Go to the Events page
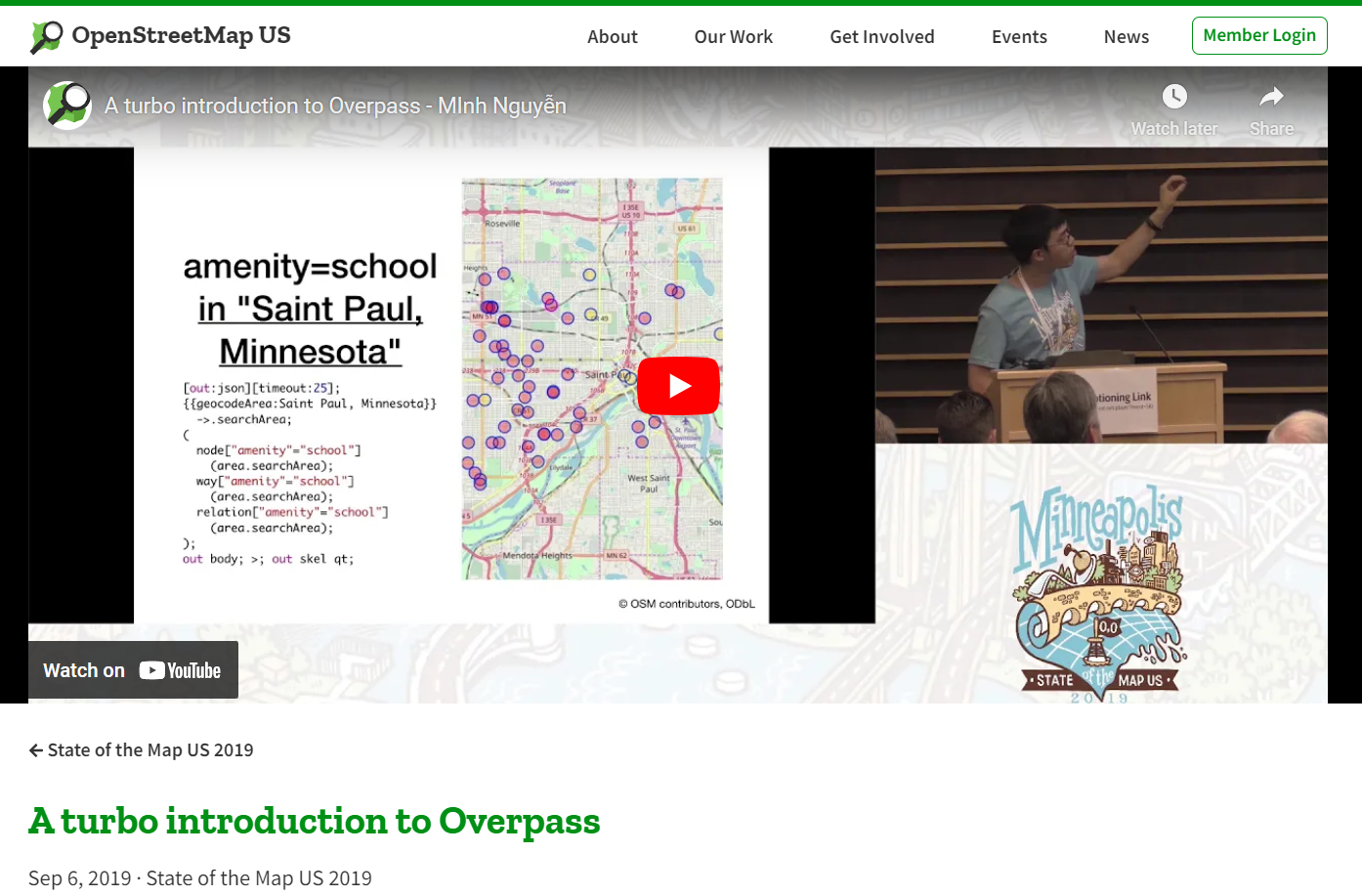Screen dimensions: 1362x896 [x=1019, y=37]
